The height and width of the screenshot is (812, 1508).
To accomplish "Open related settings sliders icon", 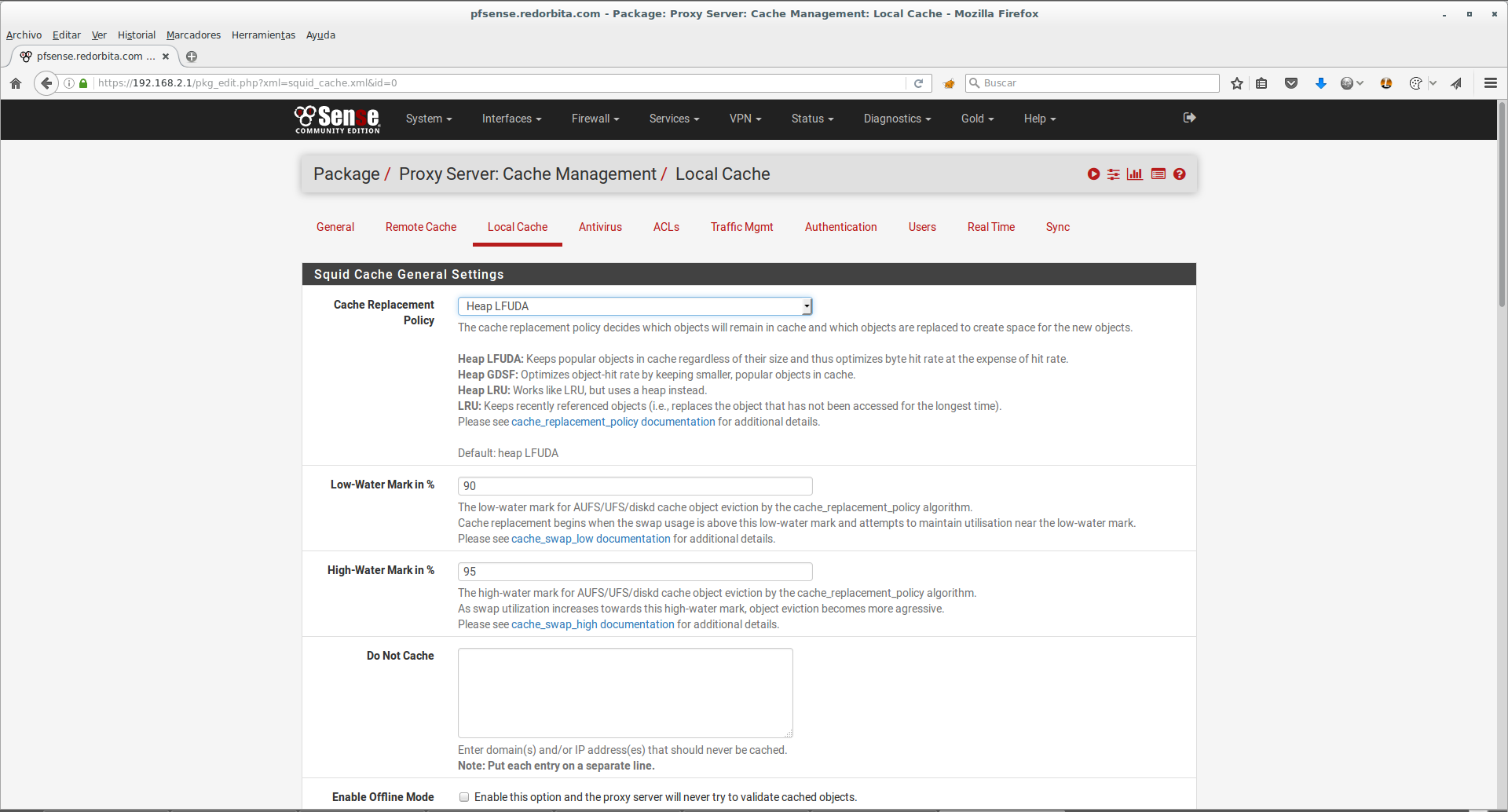I will coord(1114,174).
